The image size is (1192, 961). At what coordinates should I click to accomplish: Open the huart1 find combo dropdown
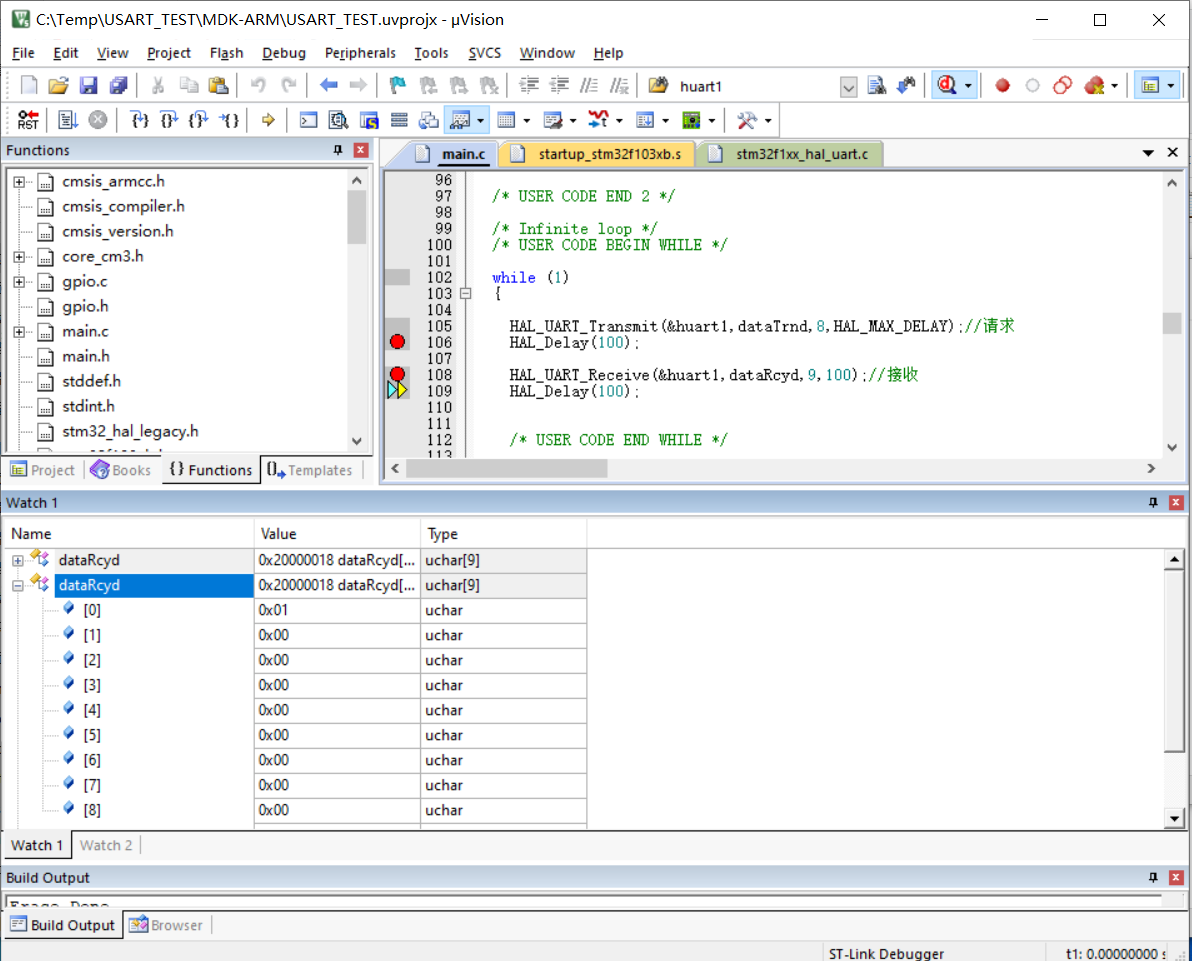coord(848,87)
